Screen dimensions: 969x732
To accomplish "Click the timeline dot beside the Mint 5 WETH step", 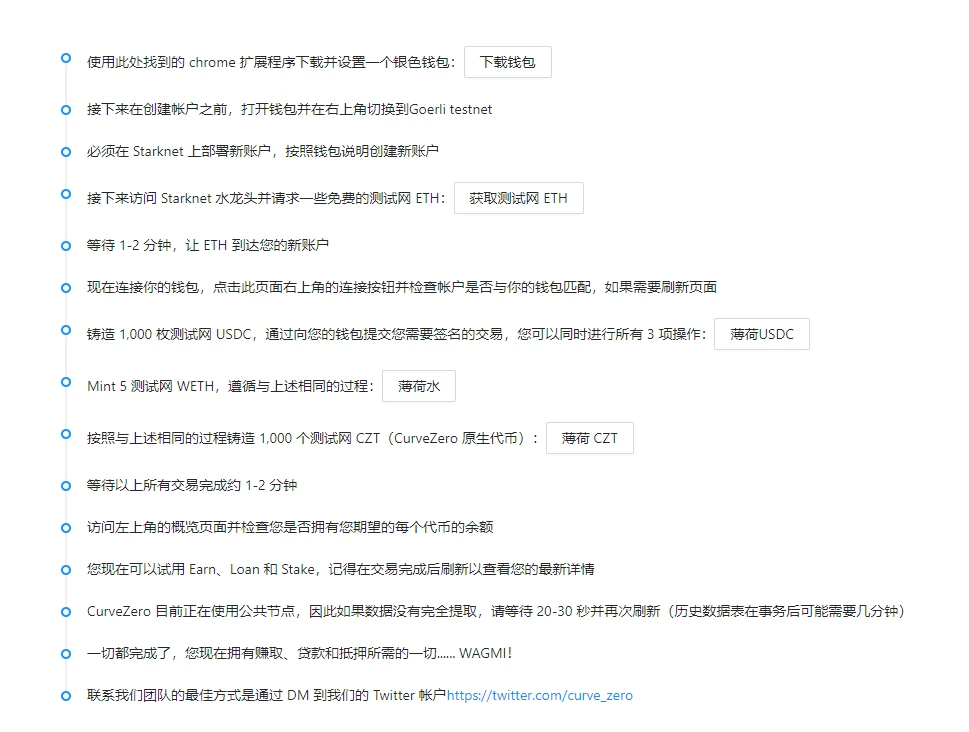I will (x=66, y=382).
